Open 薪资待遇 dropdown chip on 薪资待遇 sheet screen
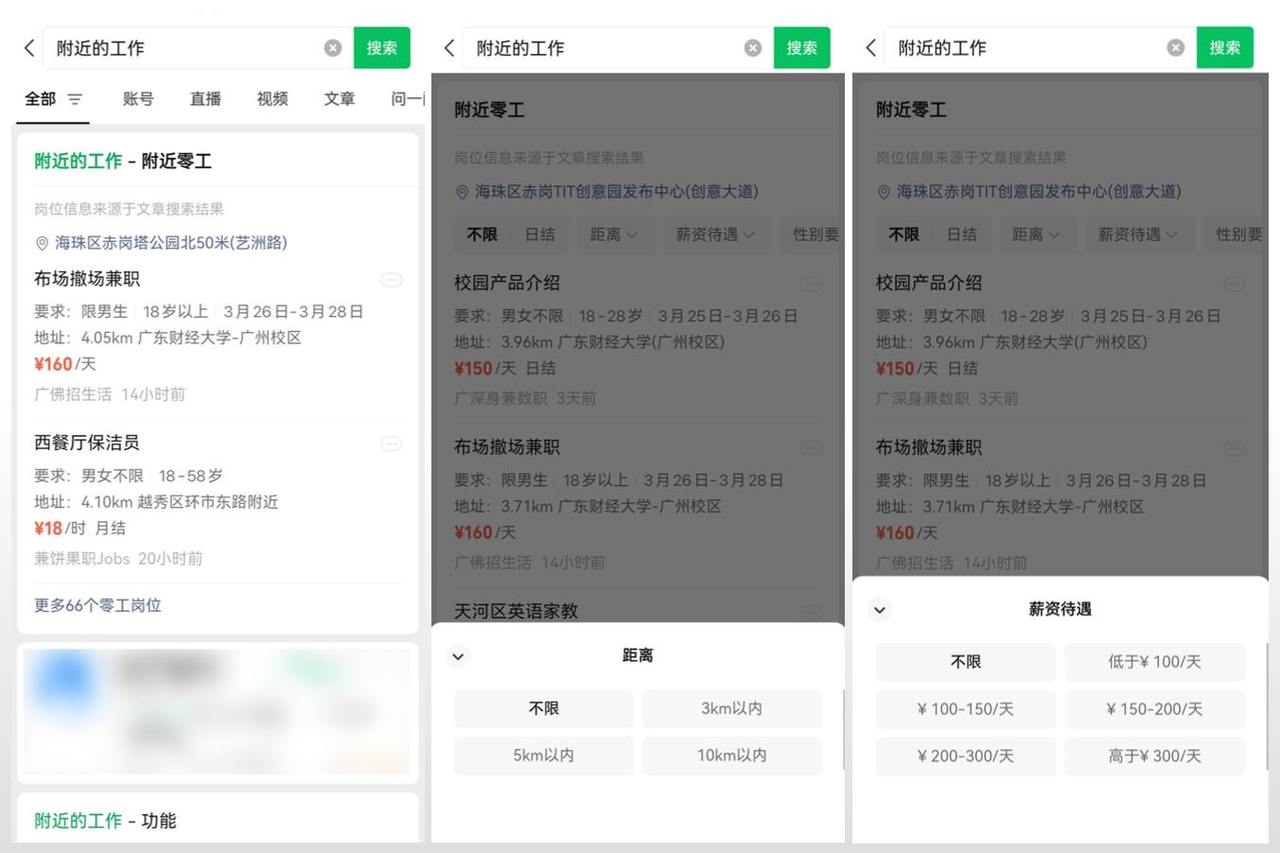 point(1138,234)
